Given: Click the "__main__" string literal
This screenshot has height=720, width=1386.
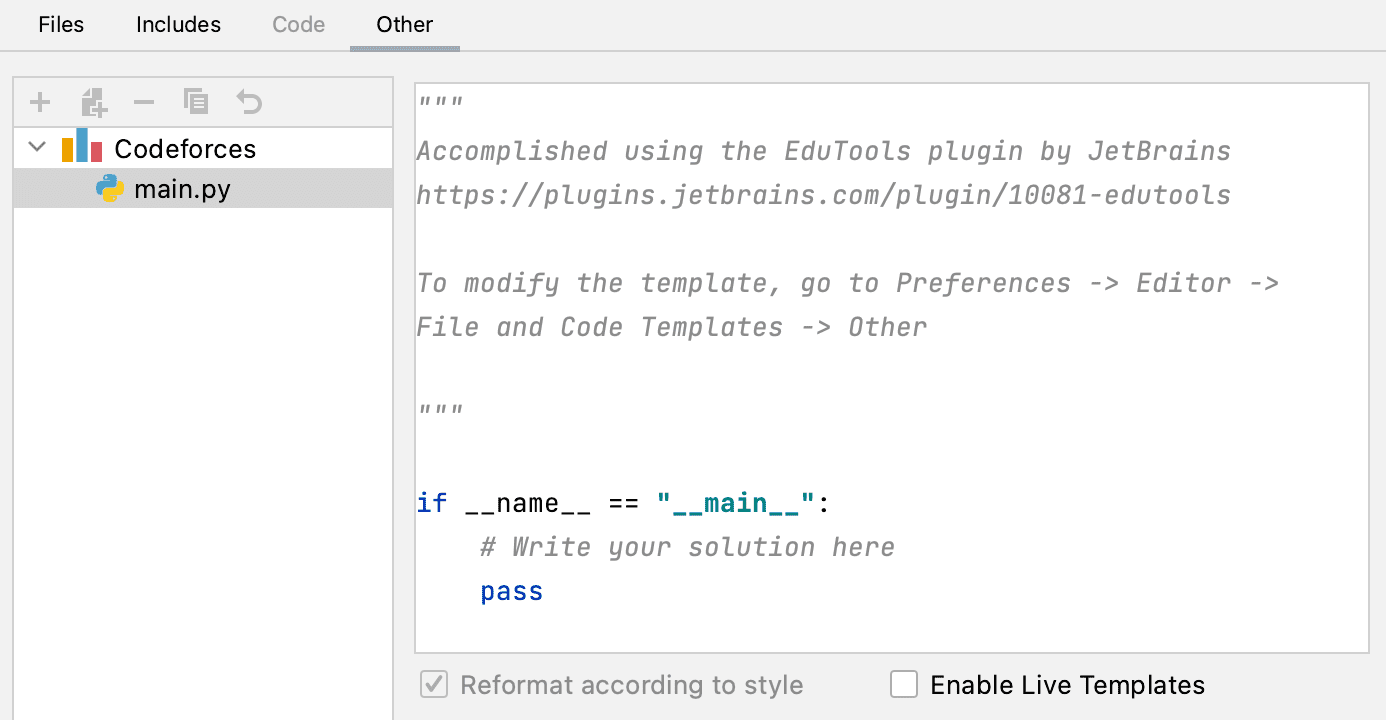Looking at the screenshot, I should (x=736, y=503).
